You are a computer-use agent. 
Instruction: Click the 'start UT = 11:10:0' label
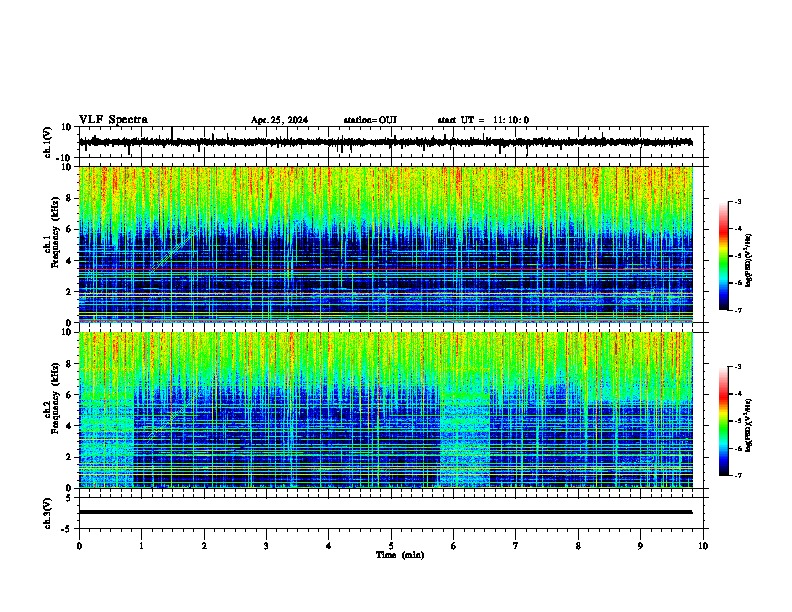click(x=483, y=120)
